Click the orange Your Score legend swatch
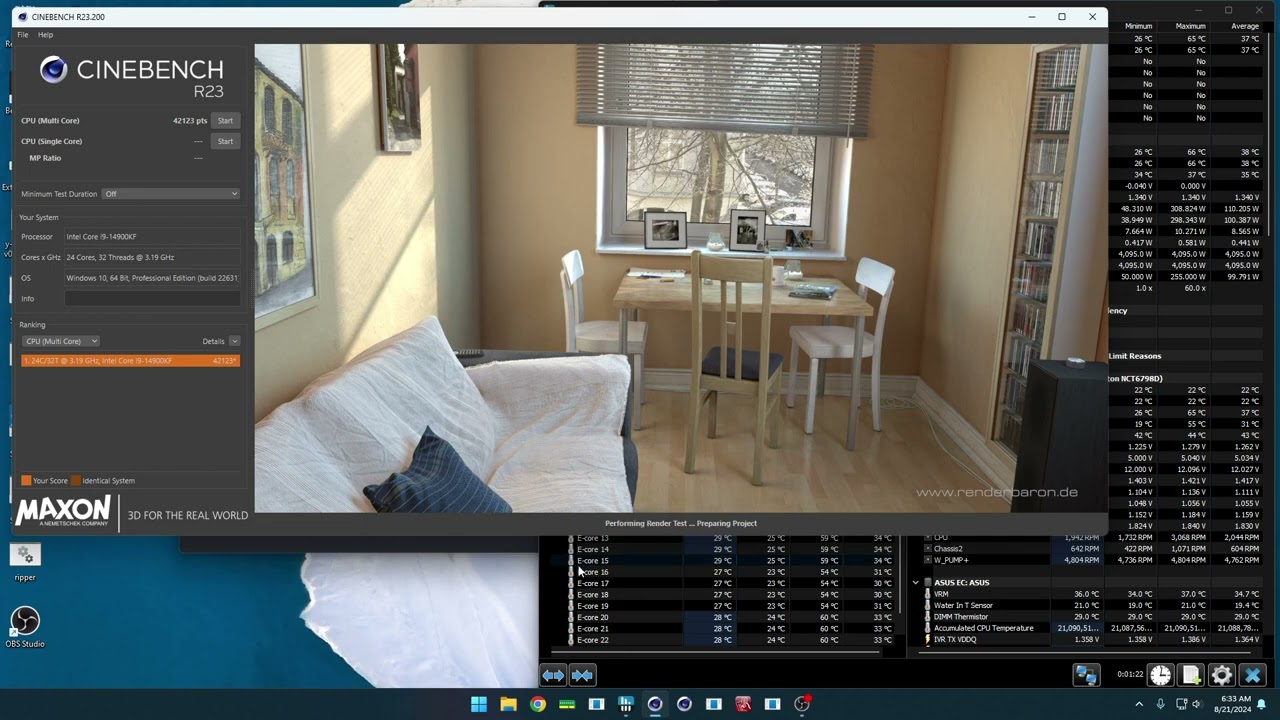1280x720 pixels. point(26,481)
